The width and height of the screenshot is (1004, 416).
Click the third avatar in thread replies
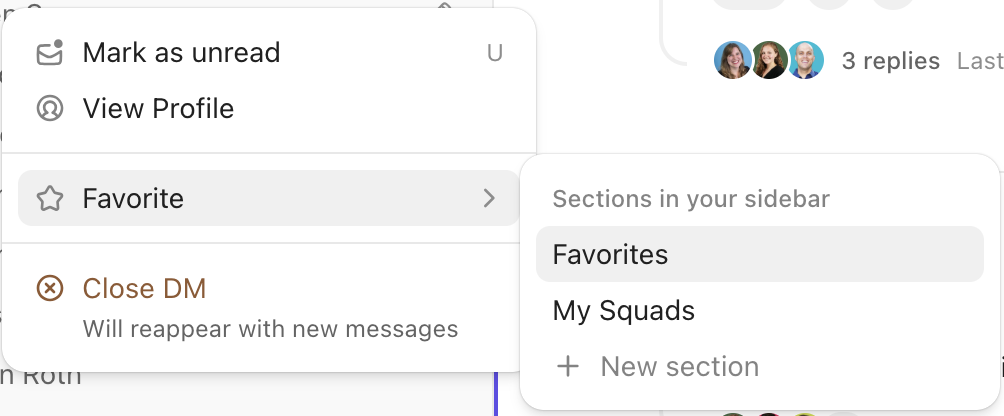pyautogui.click(x=804, y=61)
